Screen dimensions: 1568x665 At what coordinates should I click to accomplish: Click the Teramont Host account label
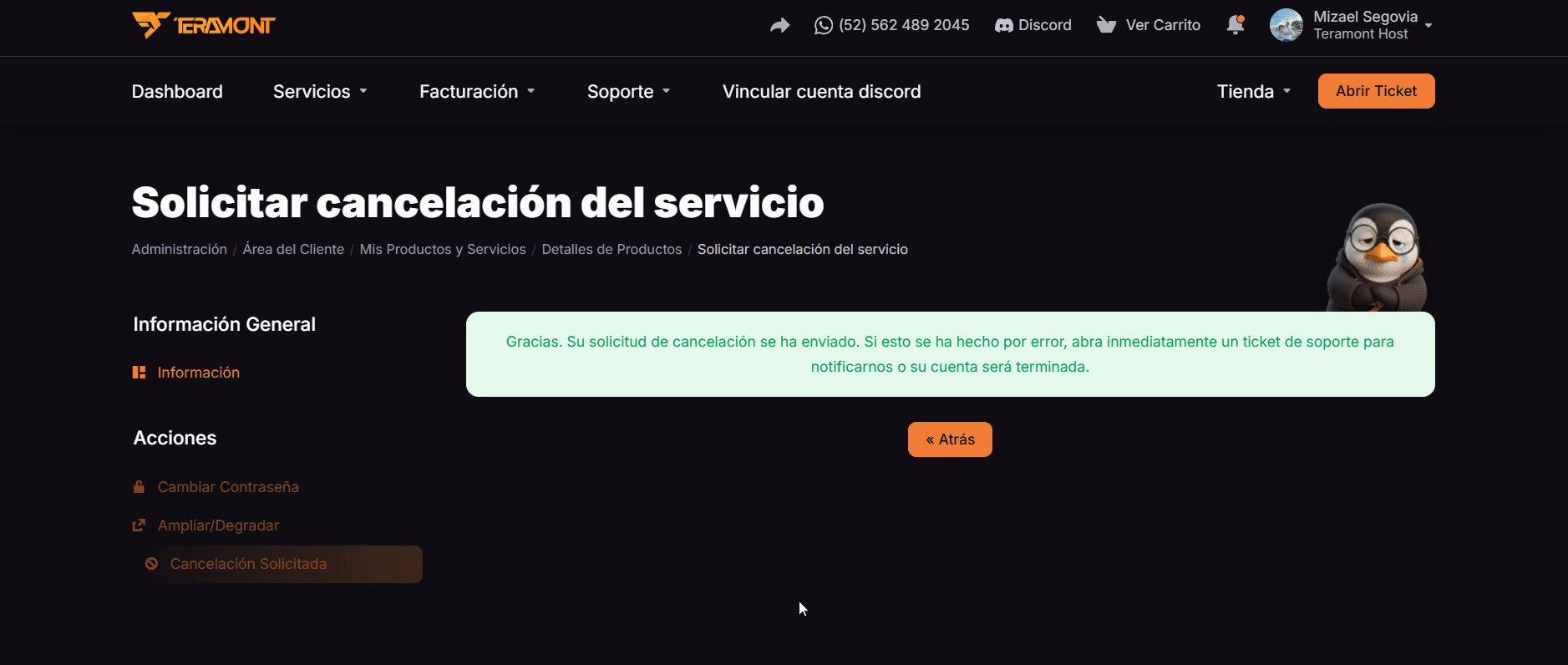(x=1361, y=34)
